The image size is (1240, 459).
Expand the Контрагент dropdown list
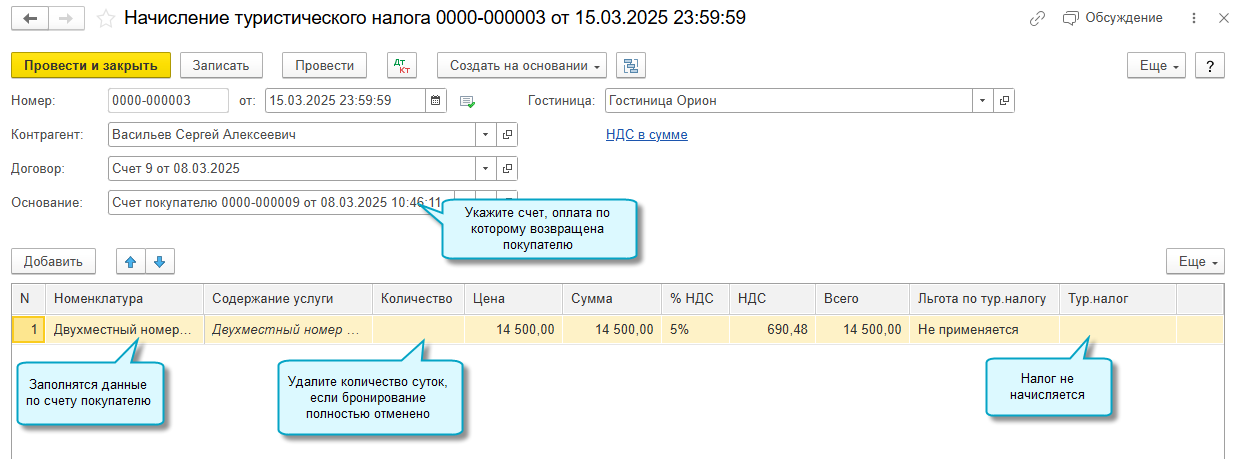[486, 134]
